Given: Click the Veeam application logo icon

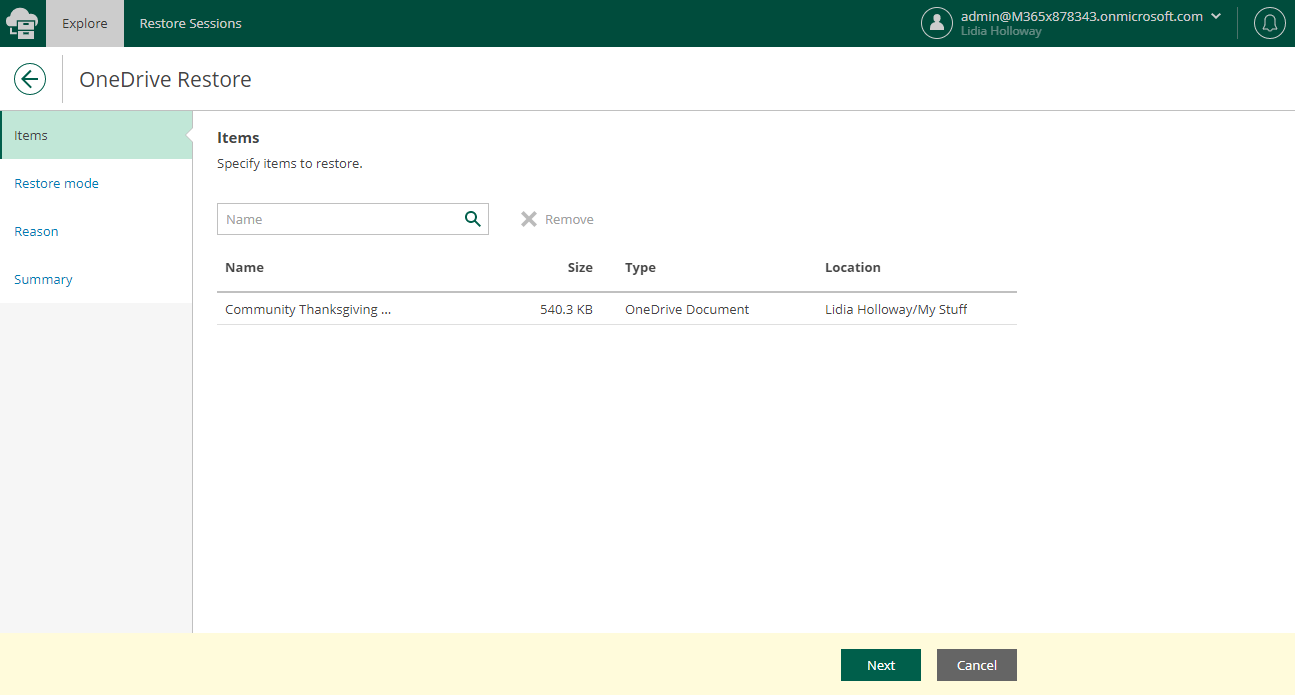Looking at the screenshot, I should tap(21, 22).
